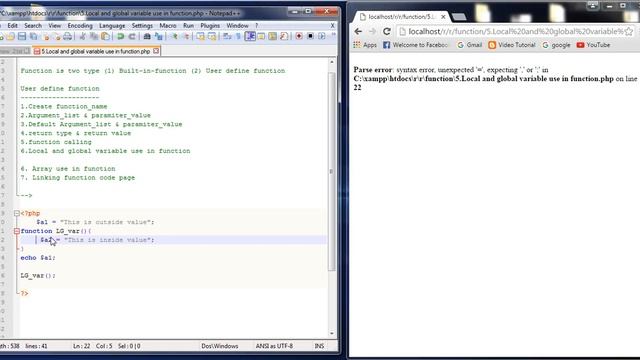The image size is (640, 360).
Task: Click the Save All icon in Notepad++
Action: pos(33,37)
